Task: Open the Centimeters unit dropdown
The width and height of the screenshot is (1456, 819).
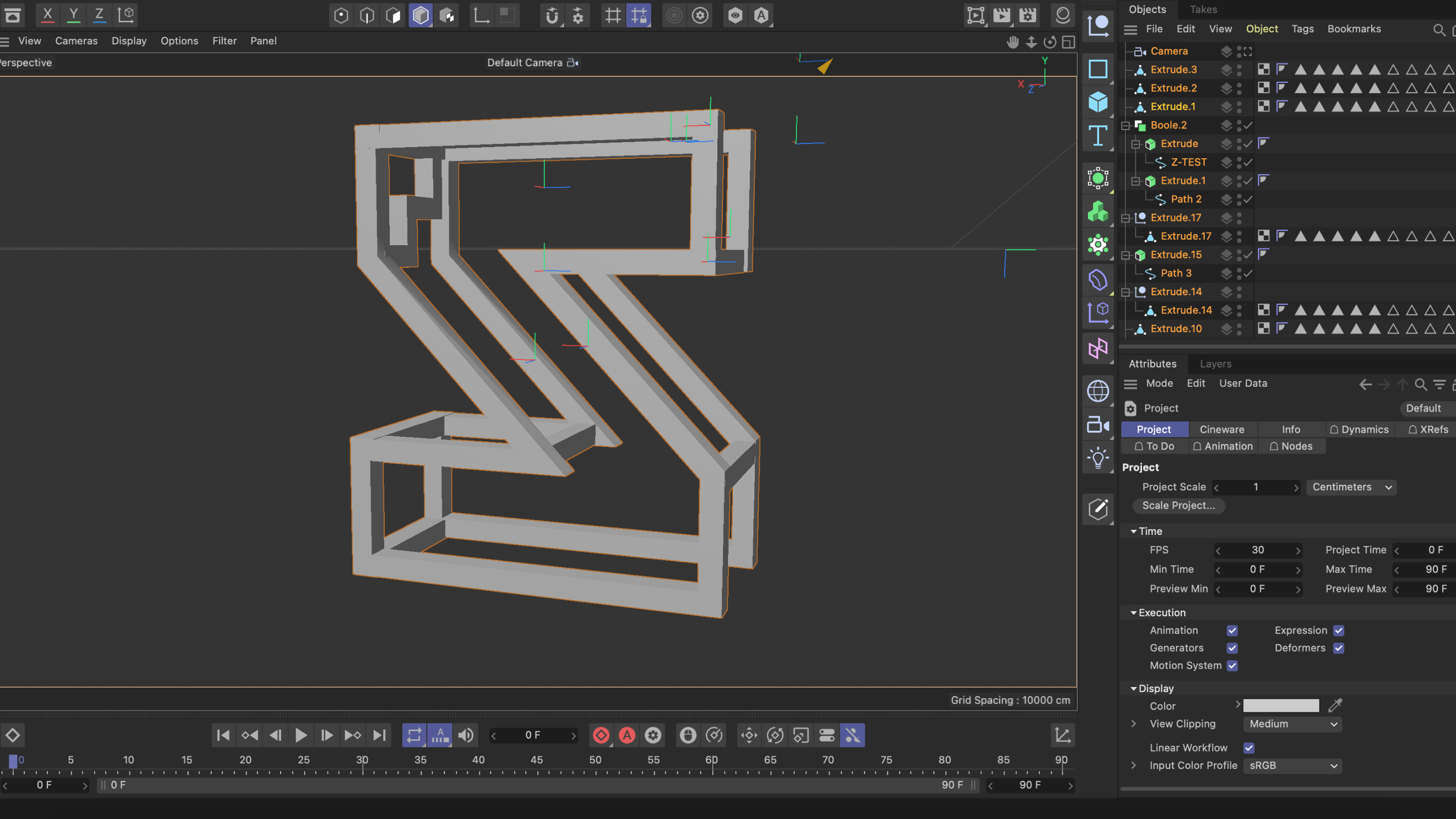Action: [x=1351, y=487]
